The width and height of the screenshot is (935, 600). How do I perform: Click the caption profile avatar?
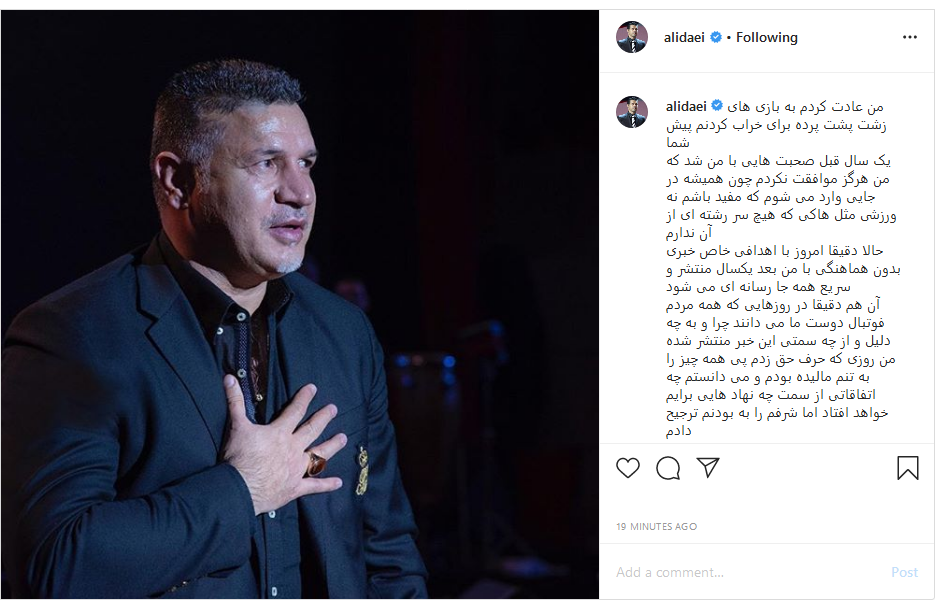(631, 112)
